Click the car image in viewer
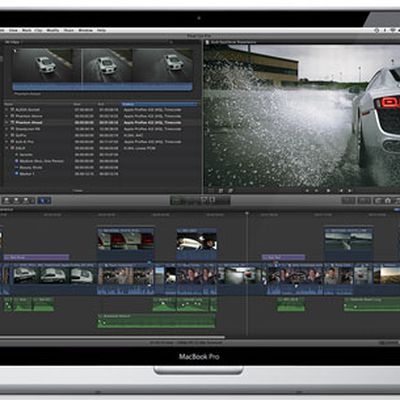Image resolution: width=400 pixels, height=400 pixels. [x=377, y=117]
